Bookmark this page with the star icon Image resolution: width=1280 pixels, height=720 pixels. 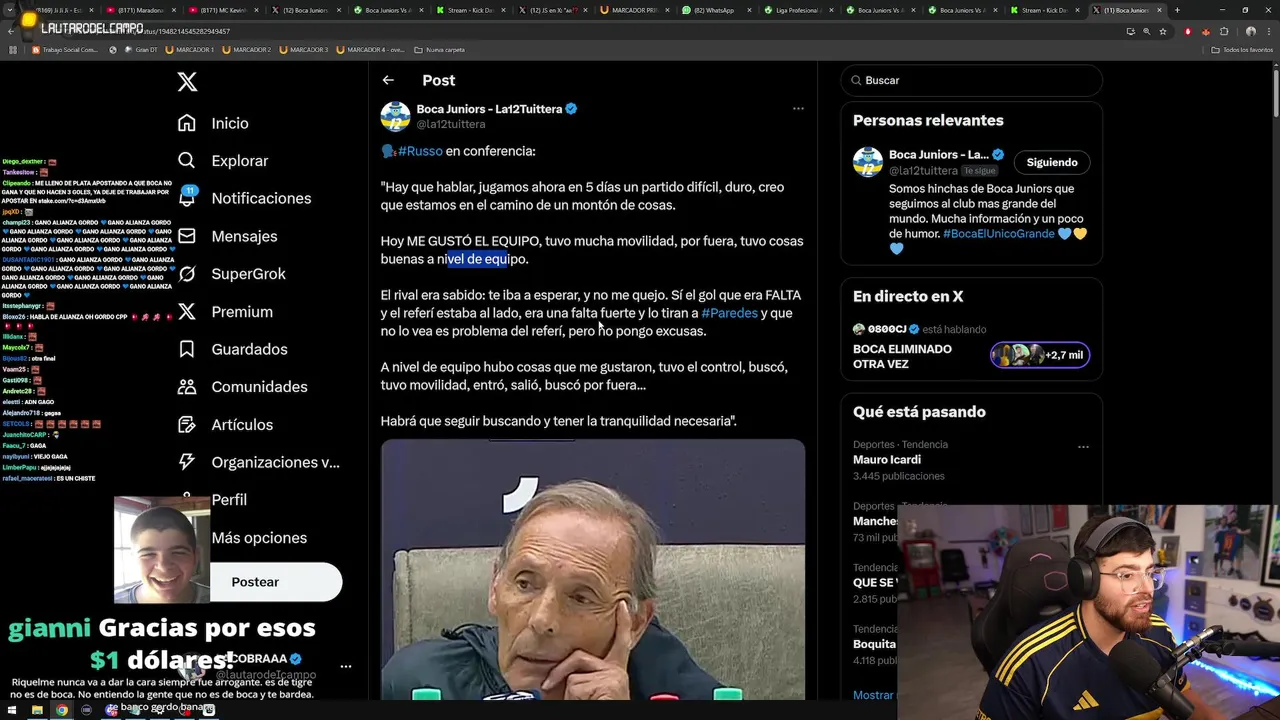(1163, 31)
